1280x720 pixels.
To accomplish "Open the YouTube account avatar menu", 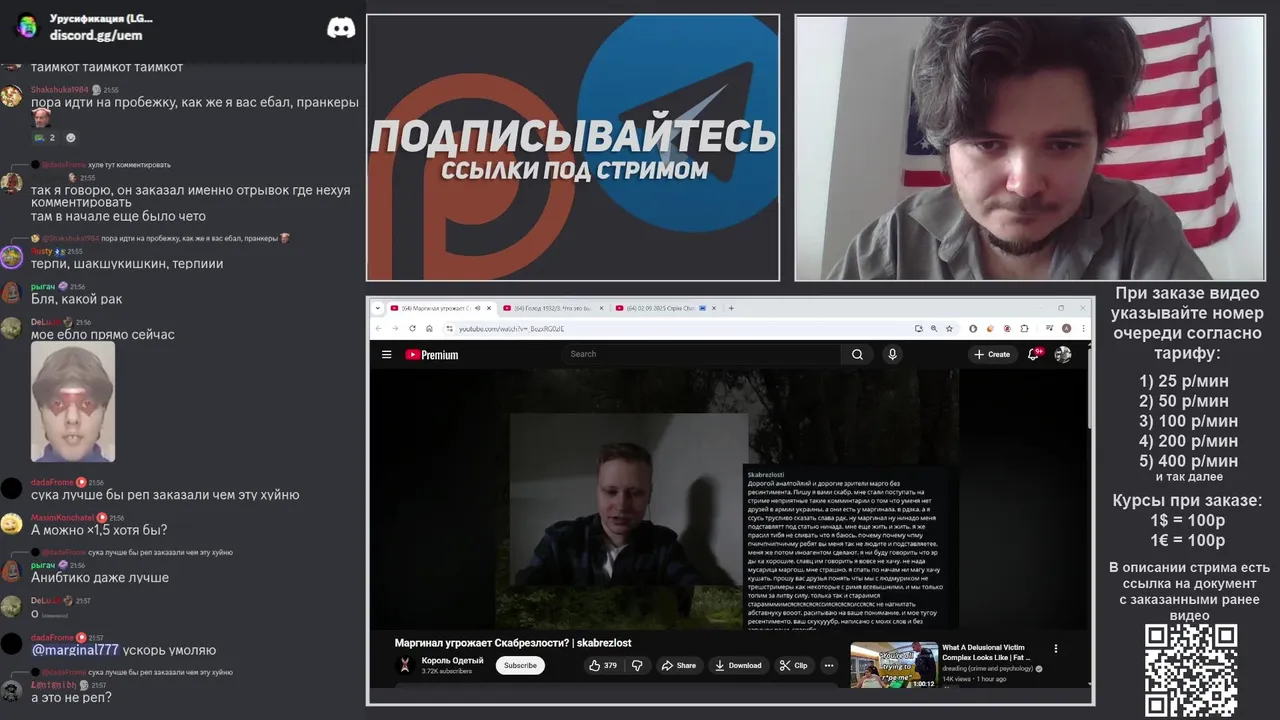I will pyautogui.click(x=1063, y=354).
